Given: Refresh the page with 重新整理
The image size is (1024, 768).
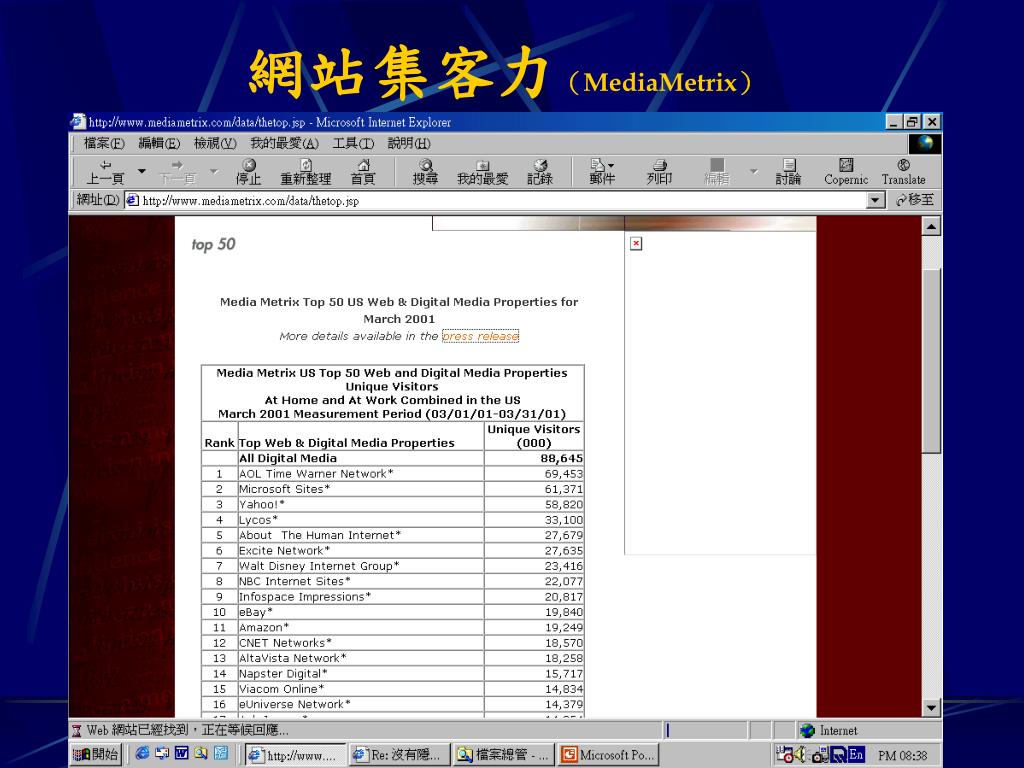Looking at the screenshot, I should pyautogui.click(x=306, y=172).
